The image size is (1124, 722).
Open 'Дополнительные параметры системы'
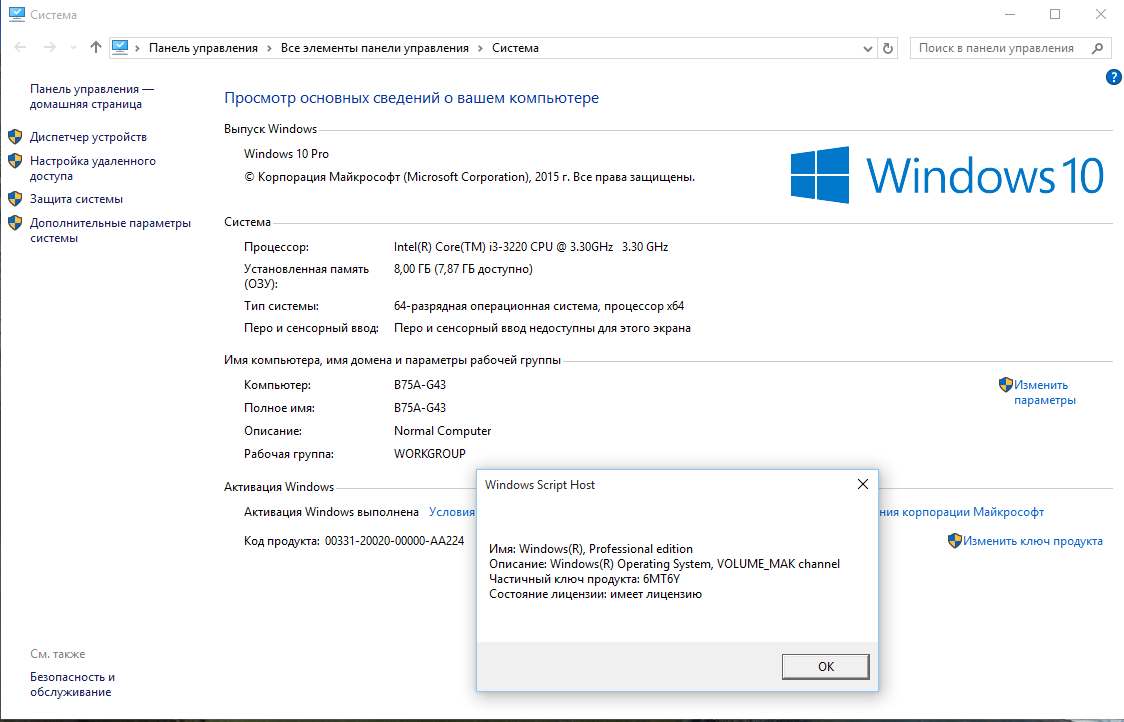coord(110,231)
